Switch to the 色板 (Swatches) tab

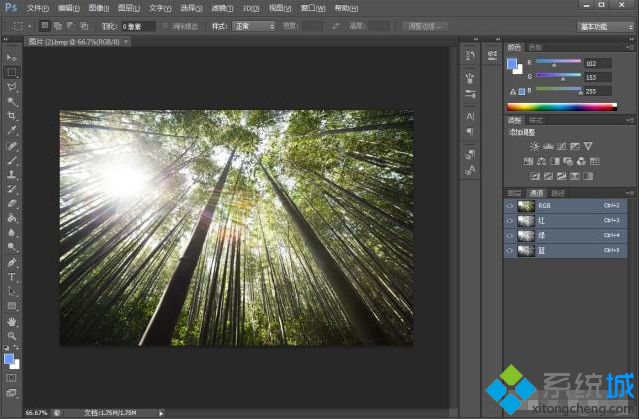coord(535,47)
